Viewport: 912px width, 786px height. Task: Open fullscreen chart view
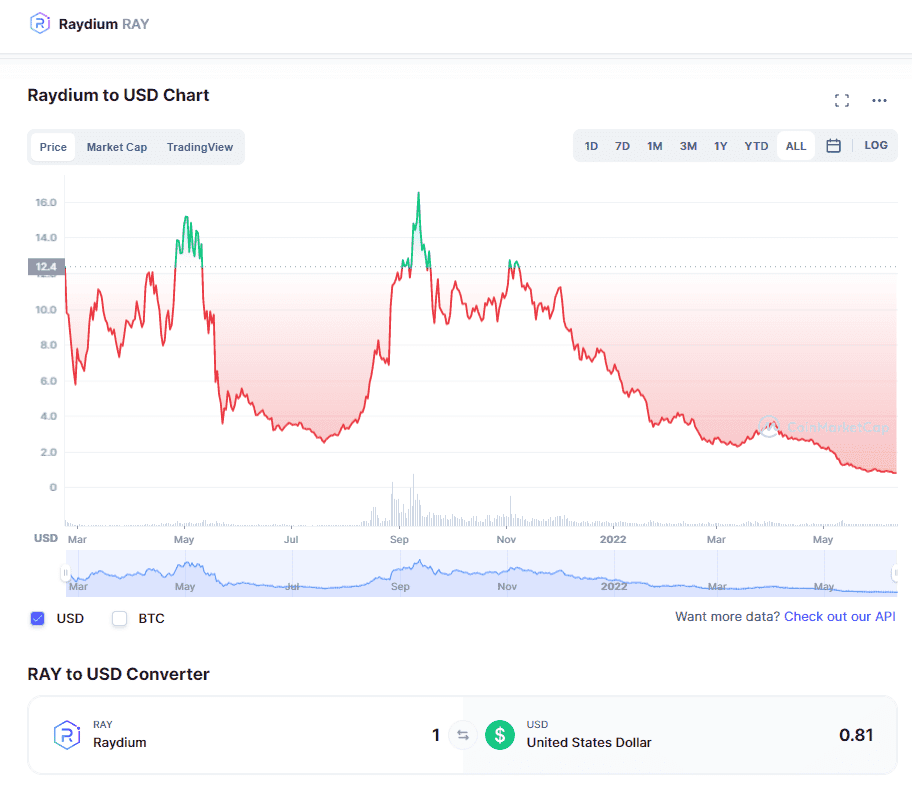click(x=841, y=100)
